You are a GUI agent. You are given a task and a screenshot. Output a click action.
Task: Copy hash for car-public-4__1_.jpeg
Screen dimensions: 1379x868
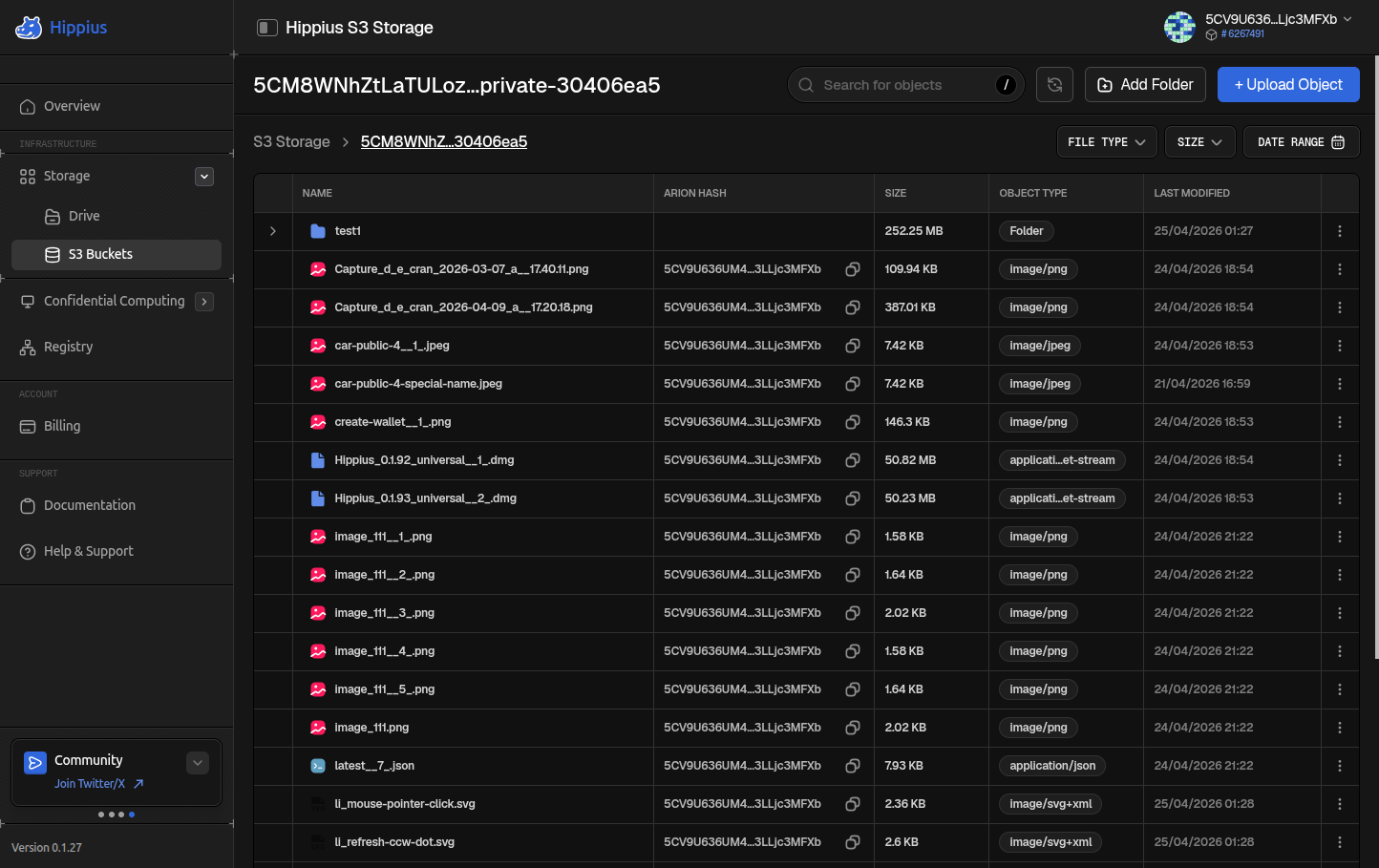(x=853, y=346)
